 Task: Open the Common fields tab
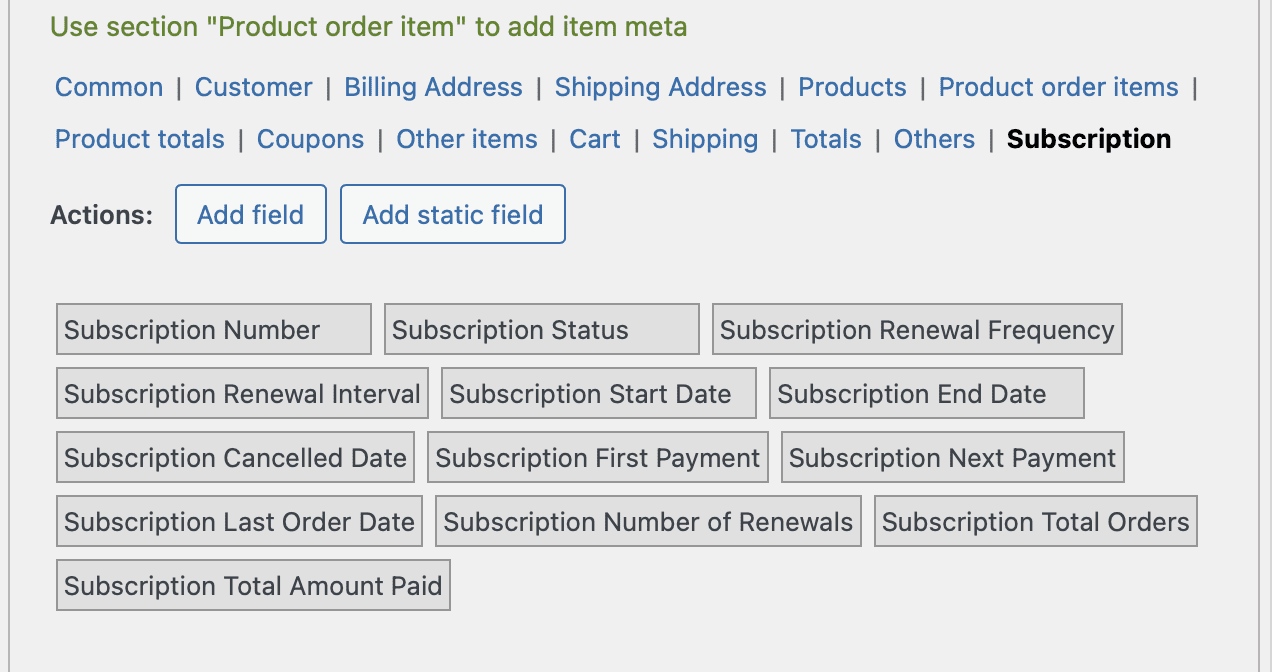pos(109,87)
